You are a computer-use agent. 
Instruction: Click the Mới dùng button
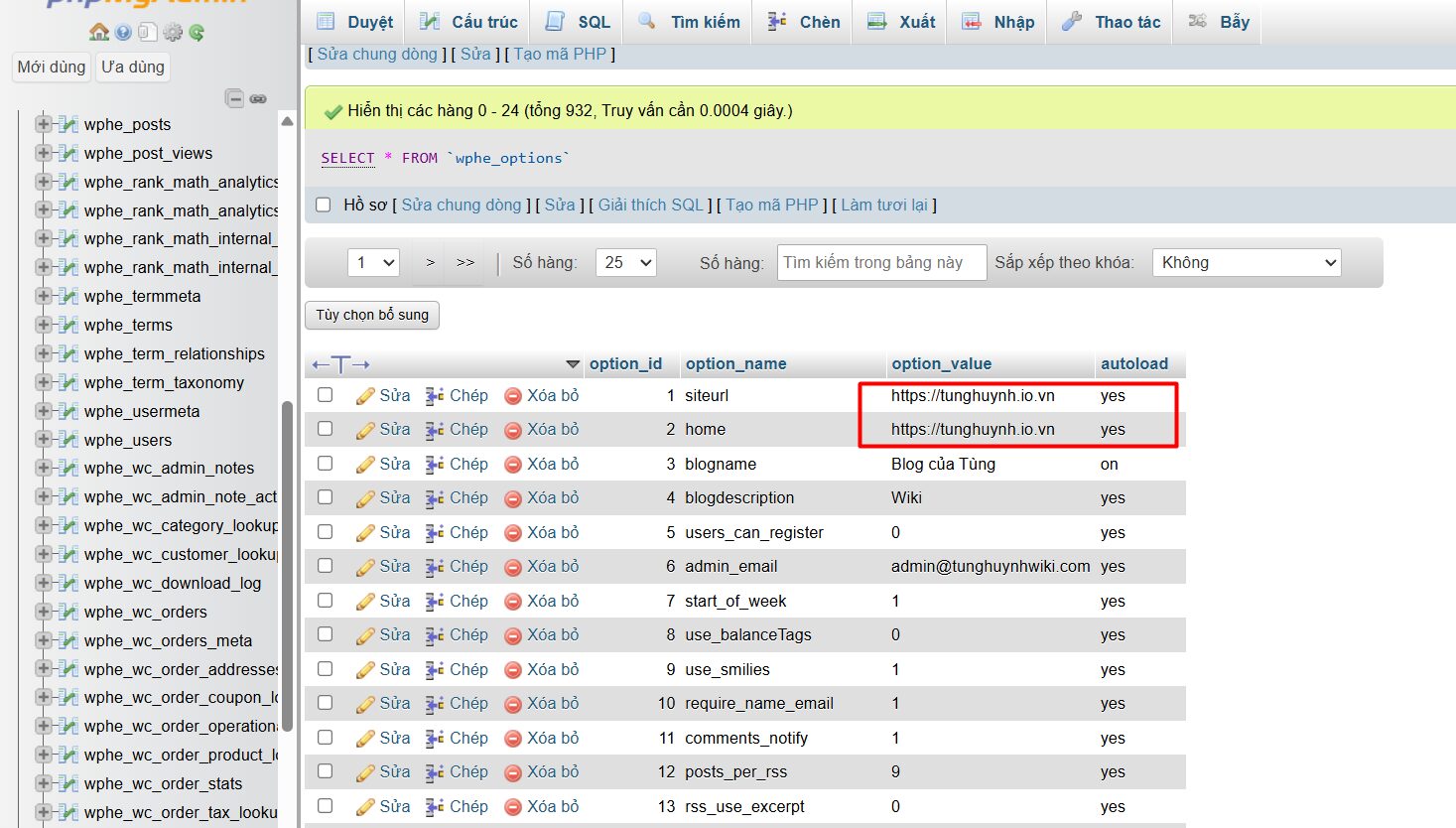pyautogui.click(x=52, y=67)
